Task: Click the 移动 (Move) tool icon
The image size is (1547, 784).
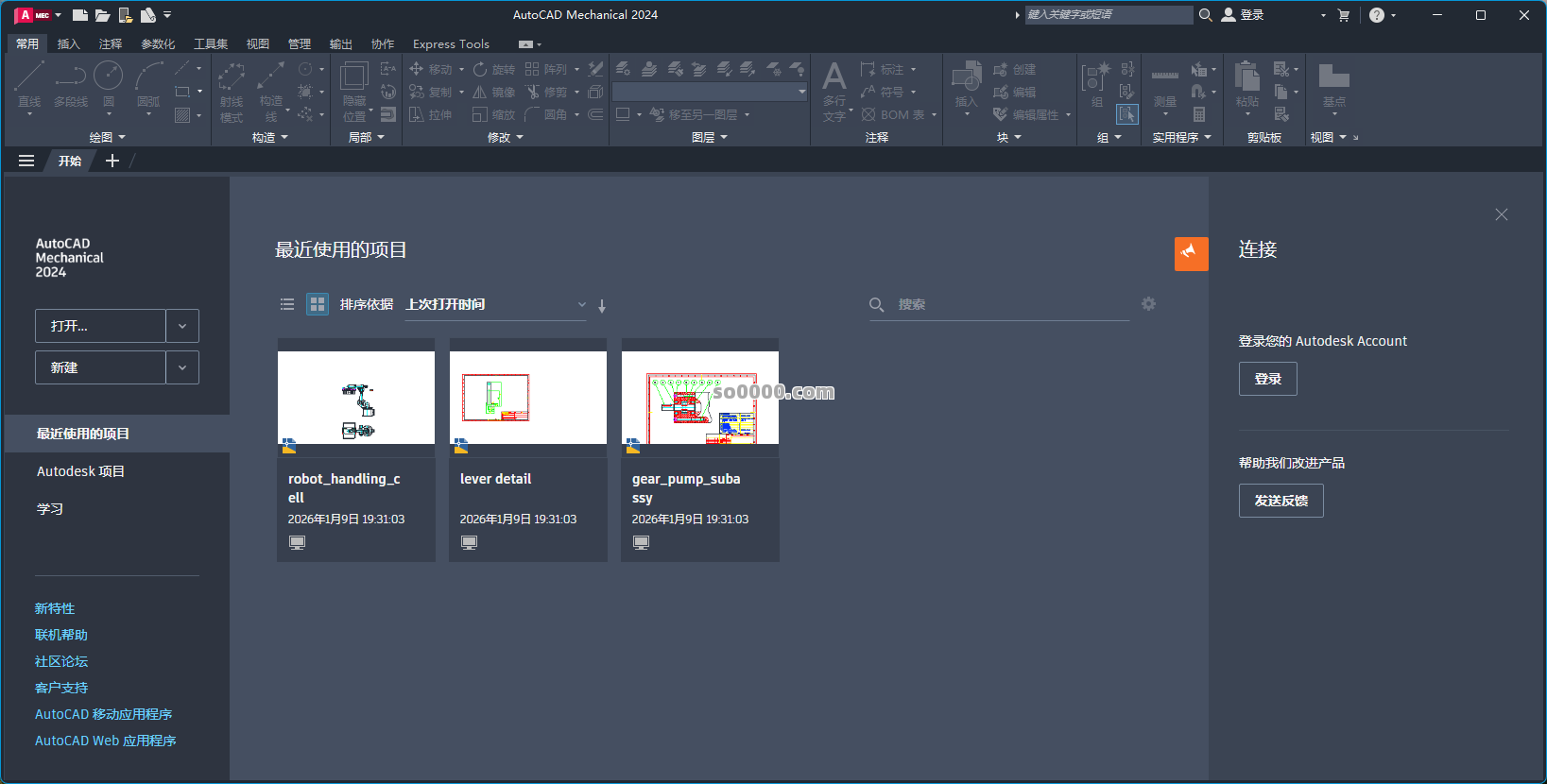Action: [x=417, y=69]
